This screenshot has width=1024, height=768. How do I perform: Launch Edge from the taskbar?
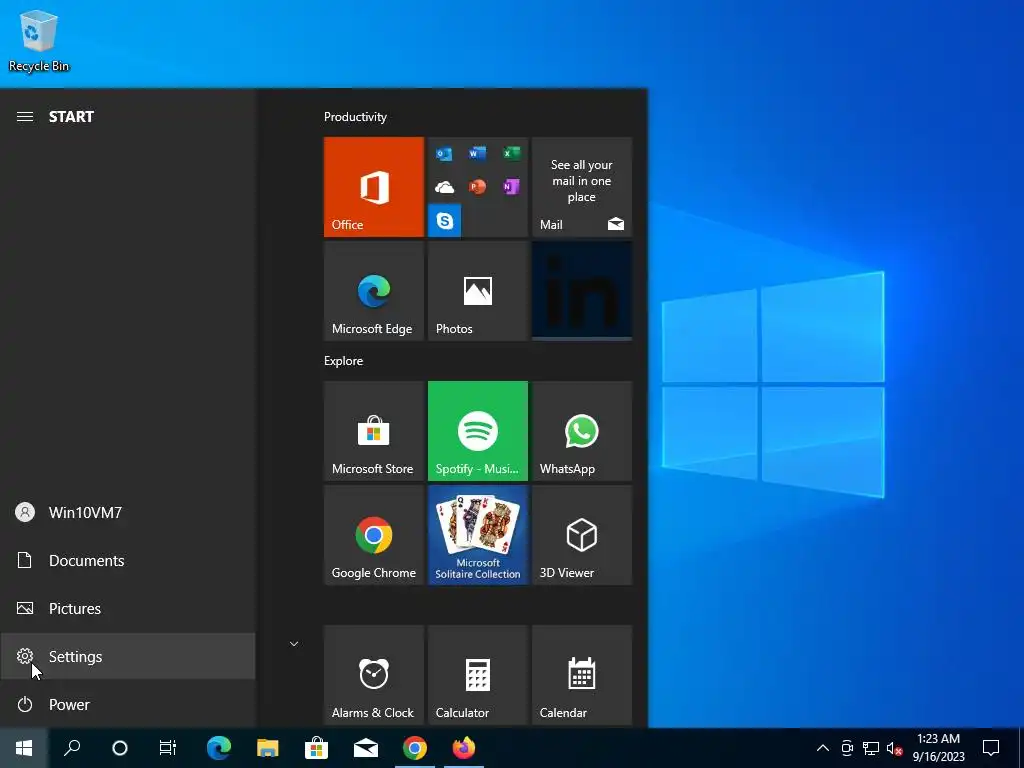pyautogui.click(x=219, y=748)
